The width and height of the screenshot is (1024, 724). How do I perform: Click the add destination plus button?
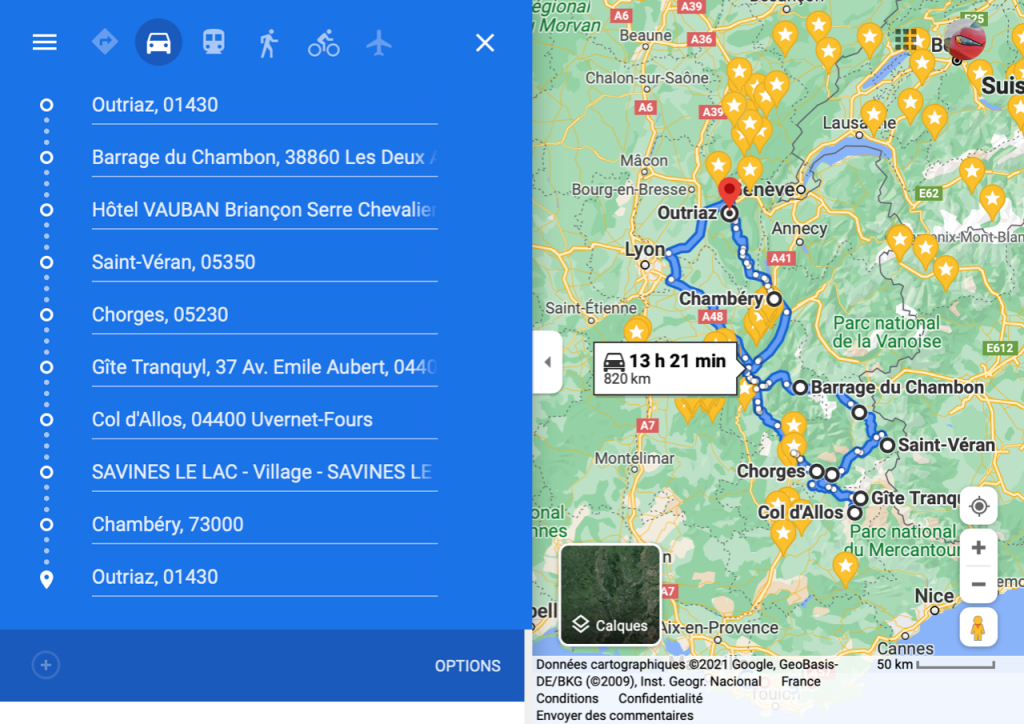pos(46,665)
